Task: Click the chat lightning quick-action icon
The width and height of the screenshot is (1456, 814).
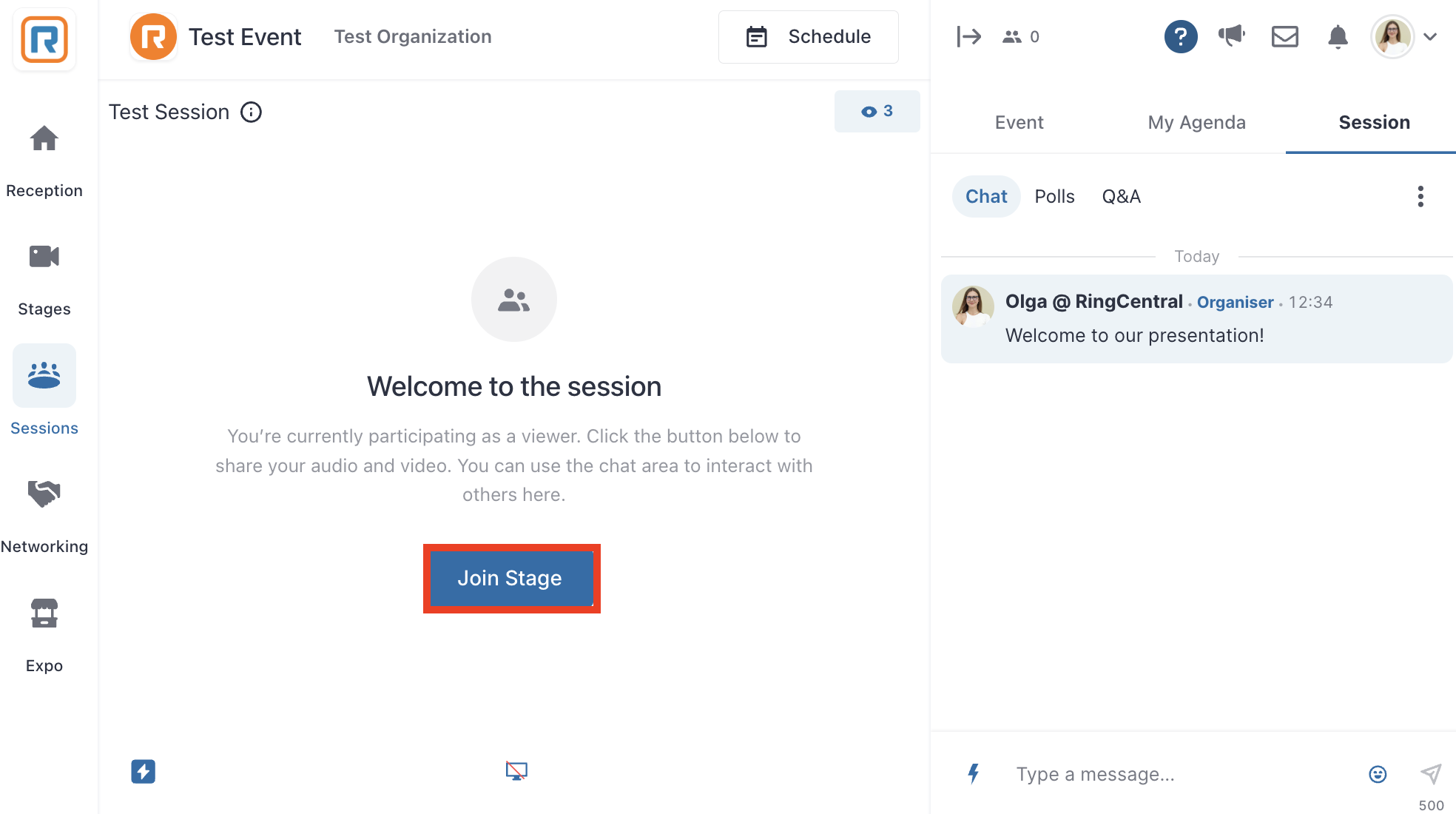Action: 974,773
